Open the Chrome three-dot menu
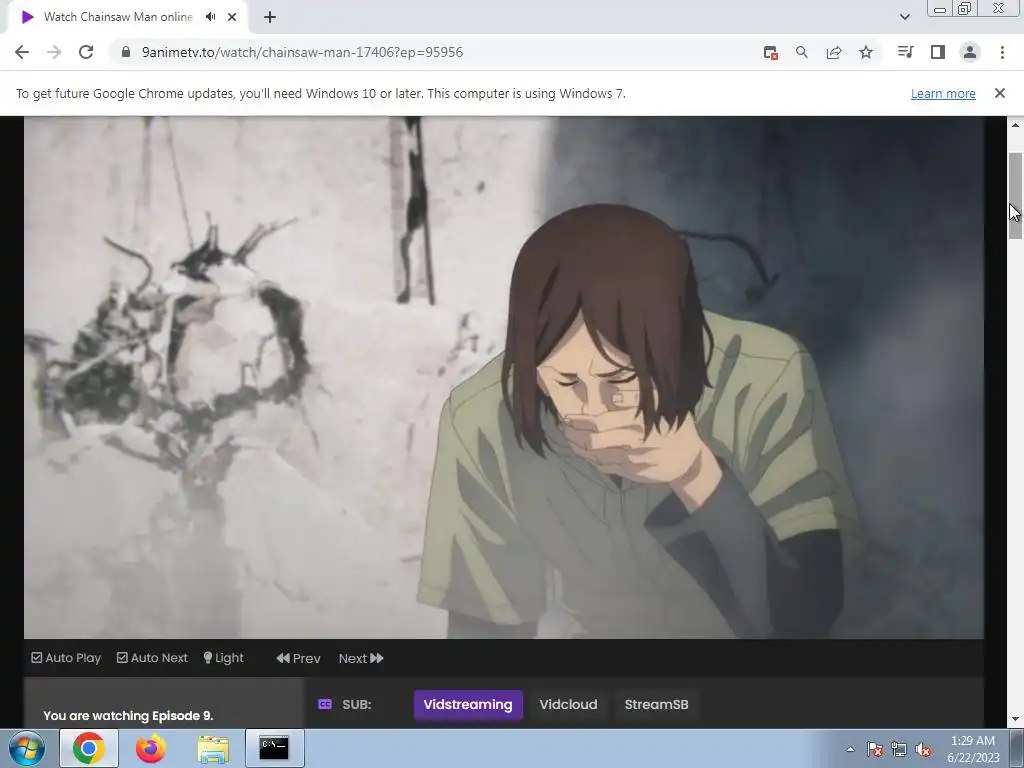Screen dimensions: 1024x768 tap(1002, 52)
